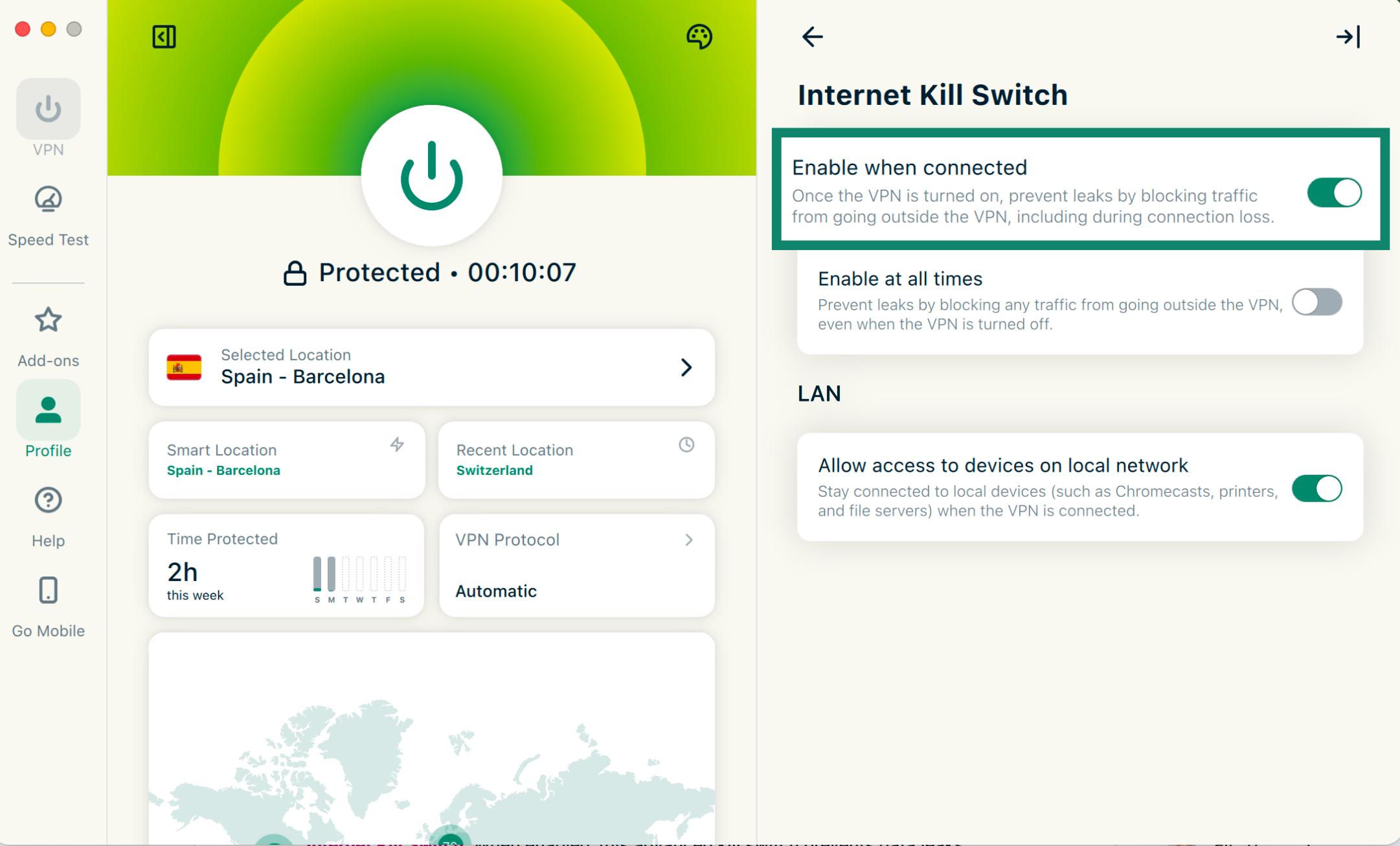Collapse the sidebar with panel icon
Screen dimensions: 1400x846
point(164,37)
